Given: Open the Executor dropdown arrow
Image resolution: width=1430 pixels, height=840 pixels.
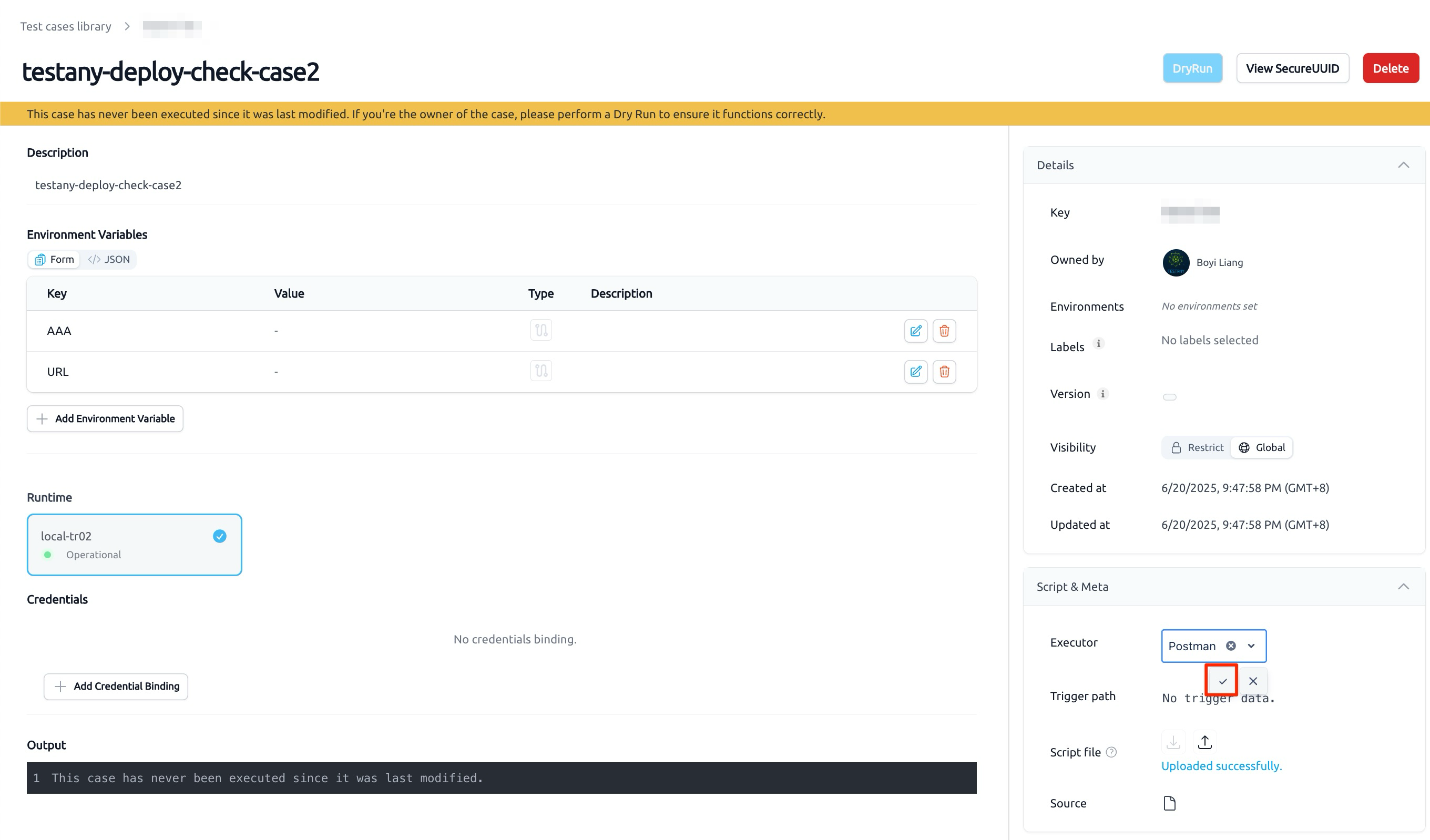Looking at the screenshot, I should (1251, 646).
